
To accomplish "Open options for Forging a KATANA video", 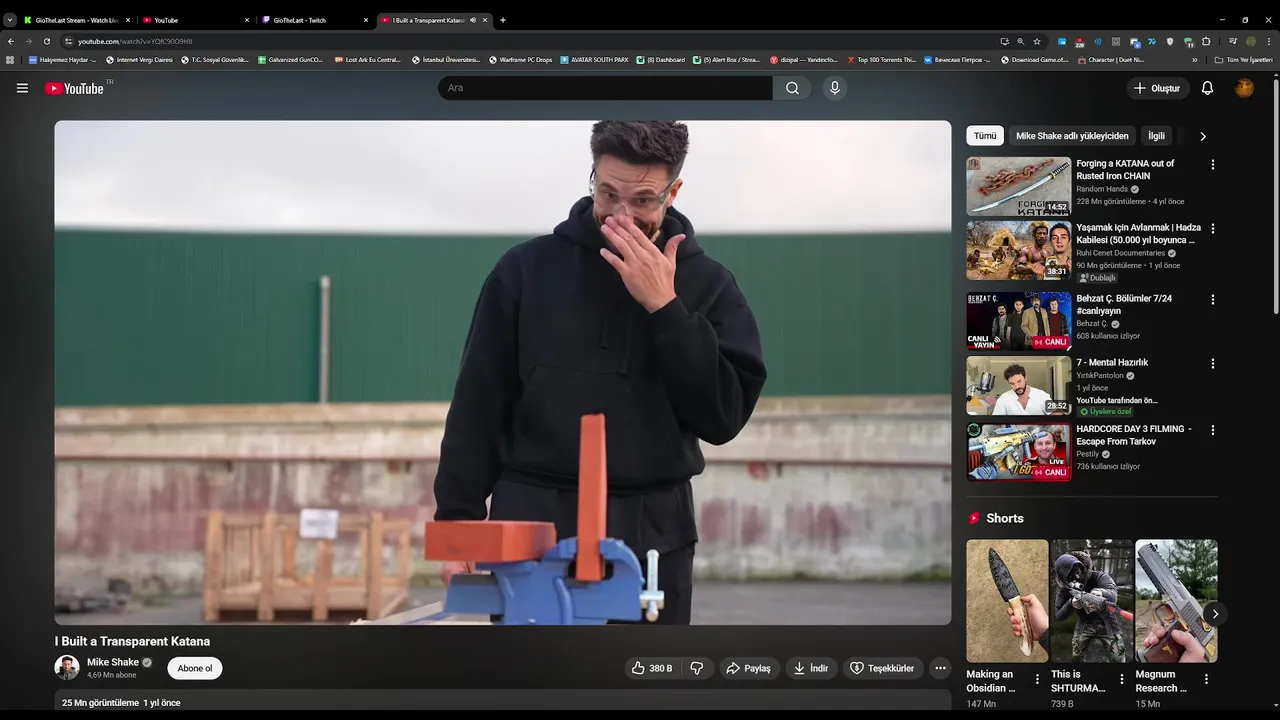I will [1213, 165].
